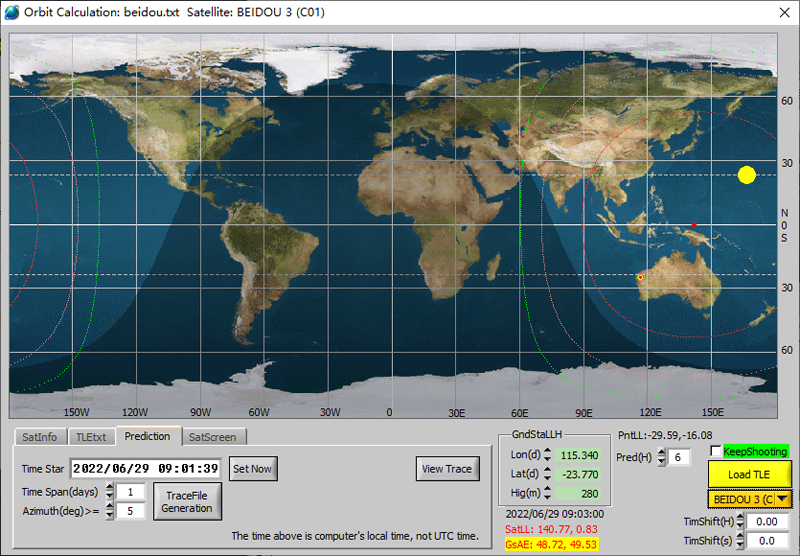Click the globe application icon in title bar

[12, 12]
